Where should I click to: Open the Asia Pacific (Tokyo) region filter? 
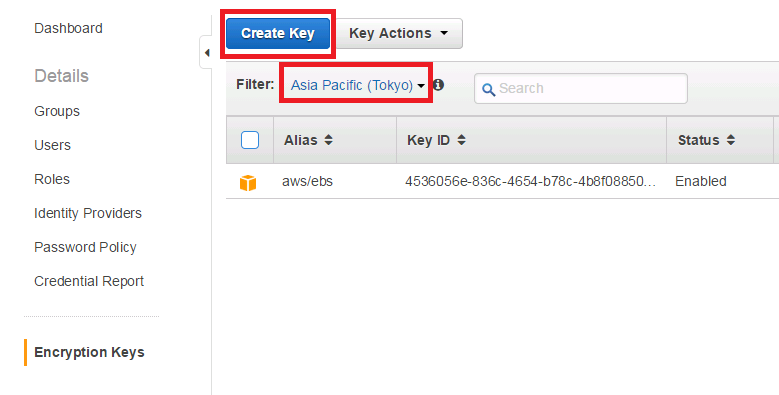[x=358, y=85]
